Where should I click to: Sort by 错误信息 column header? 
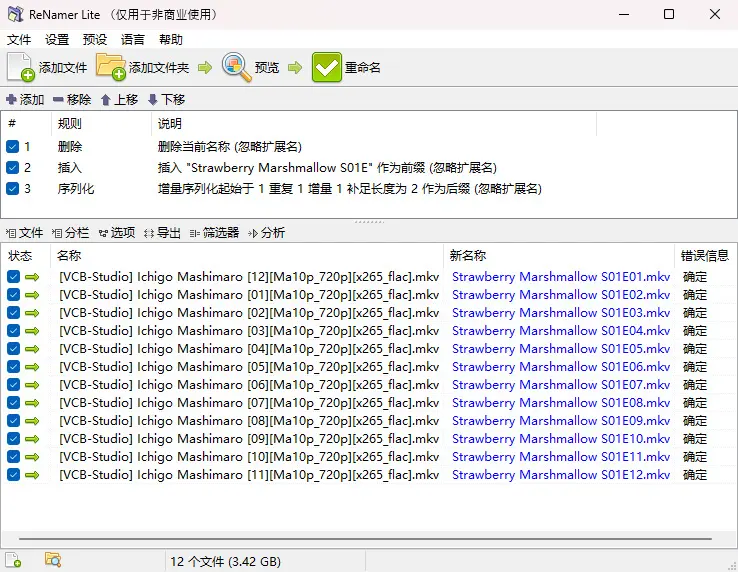[x=705, y=256]
